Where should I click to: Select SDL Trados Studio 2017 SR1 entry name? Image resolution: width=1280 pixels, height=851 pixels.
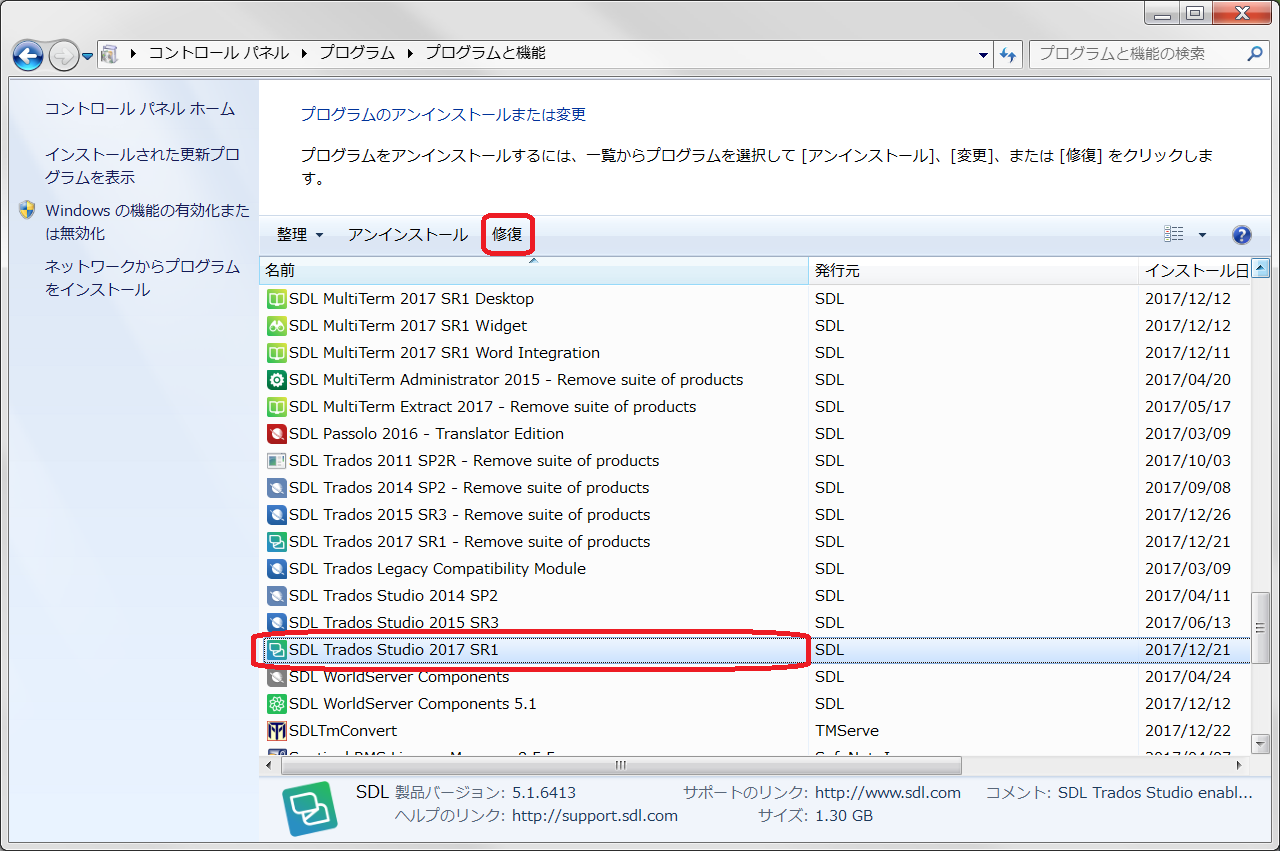click(x=394, y=650)
